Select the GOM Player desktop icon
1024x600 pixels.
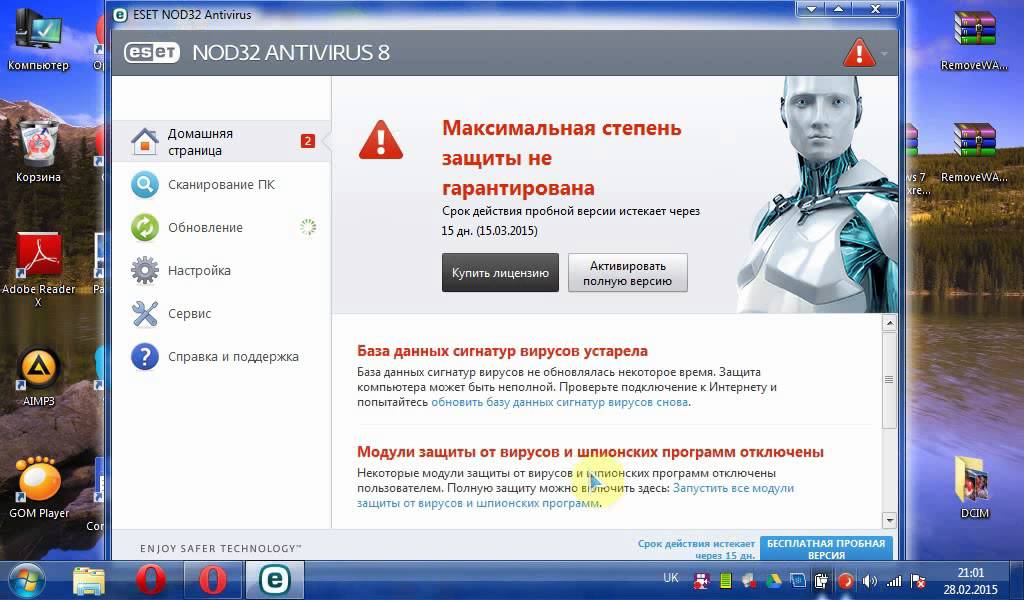click(x=39, y=487)
